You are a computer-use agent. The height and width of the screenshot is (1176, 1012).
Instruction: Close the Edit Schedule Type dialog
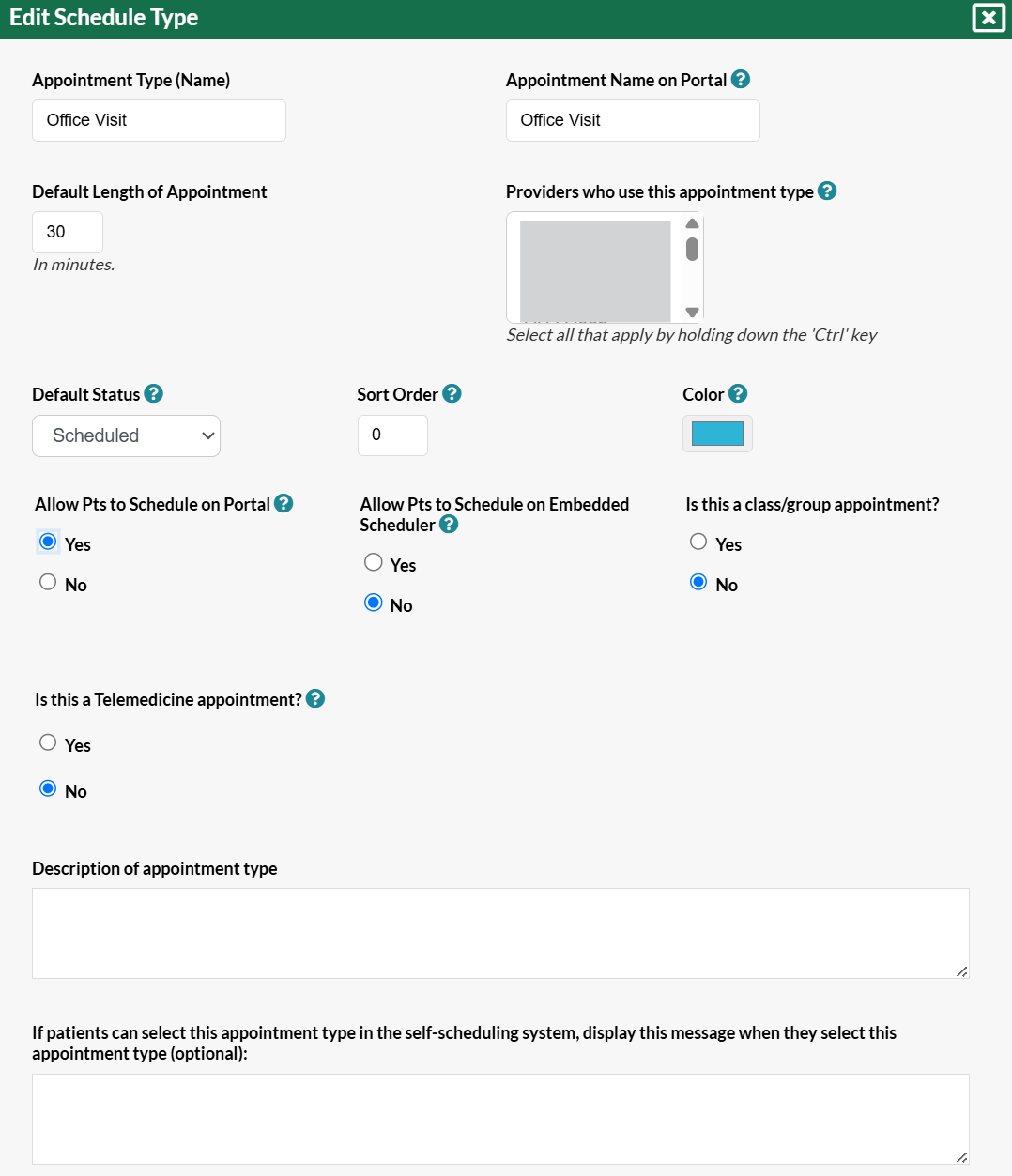[989, 18]
